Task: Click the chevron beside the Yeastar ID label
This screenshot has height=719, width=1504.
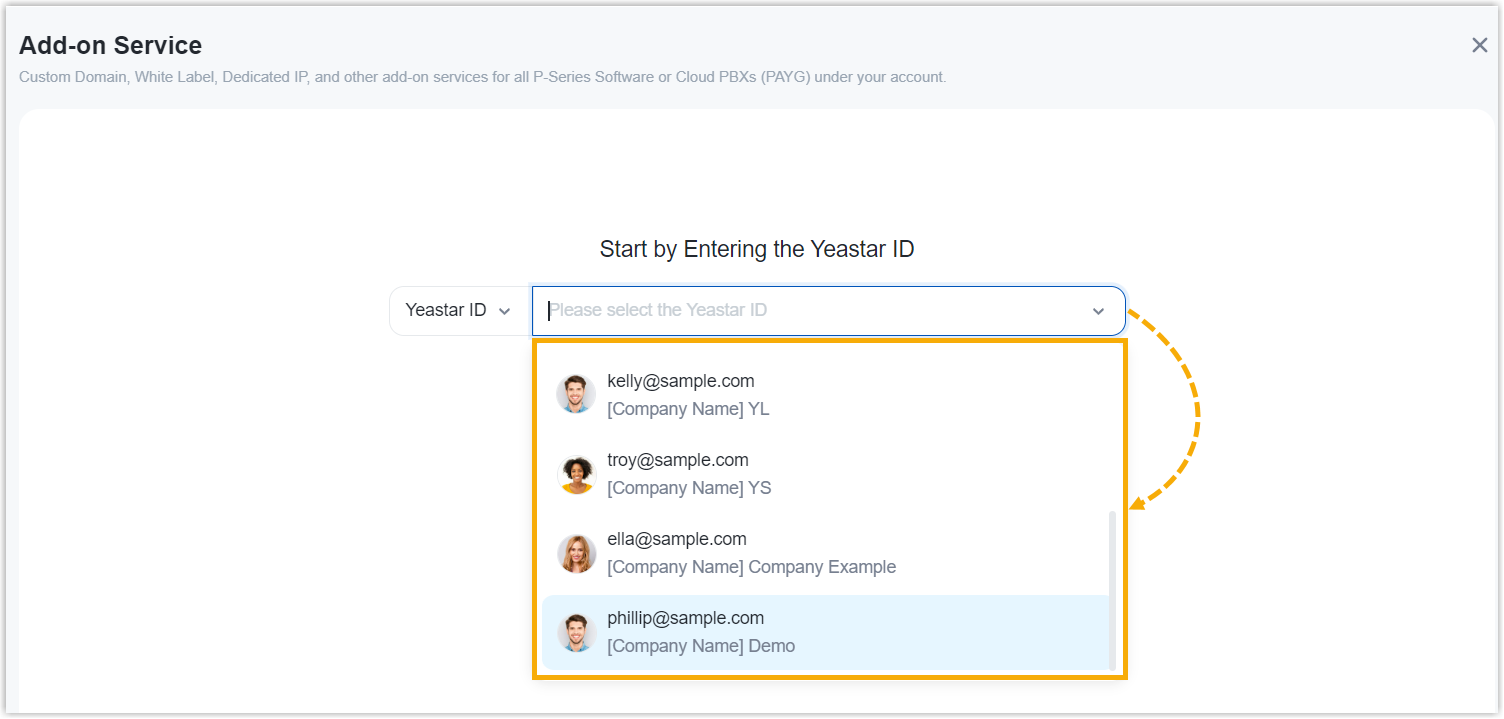Action: coord(505,312)
